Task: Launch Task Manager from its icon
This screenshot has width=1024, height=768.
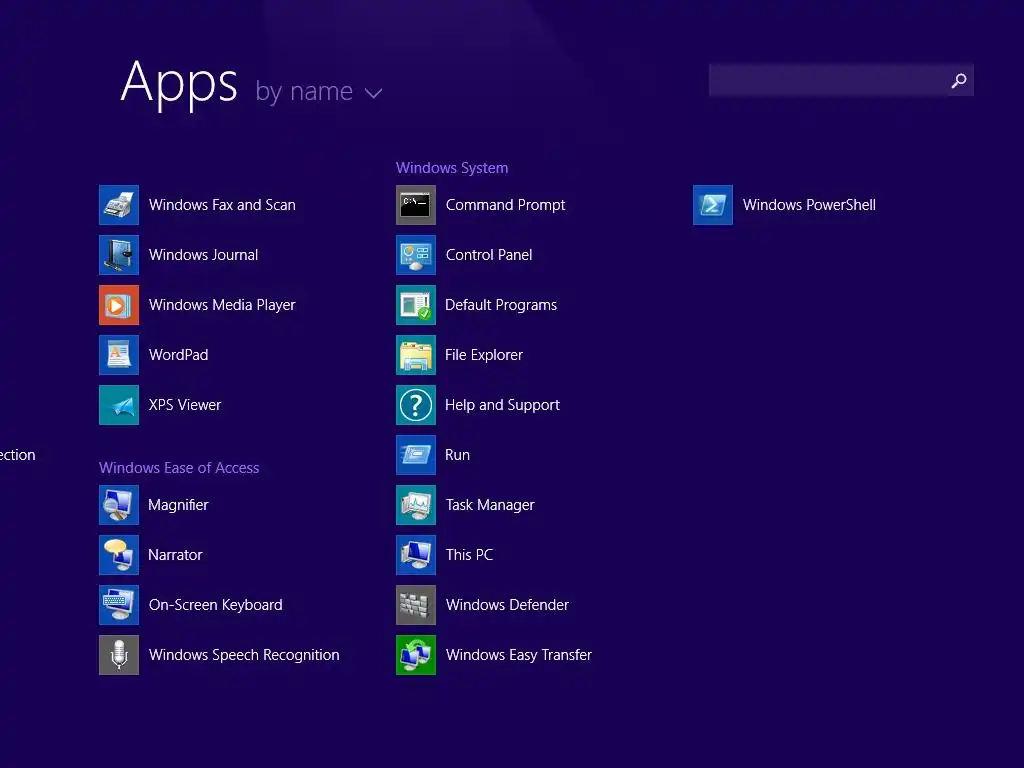Action: (x=416, y=505)
